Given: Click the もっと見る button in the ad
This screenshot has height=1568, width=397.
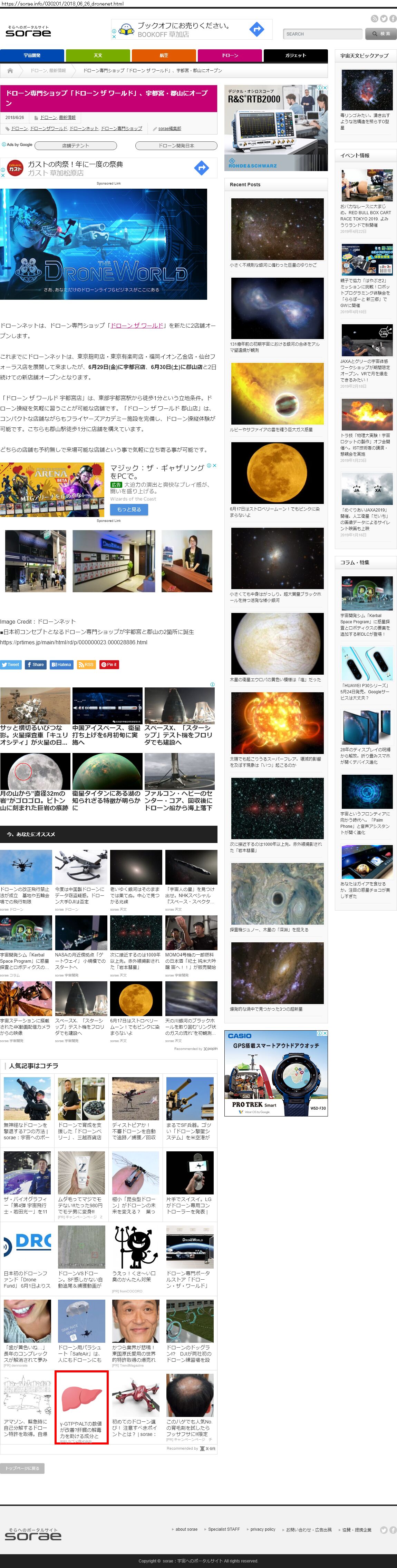Looking at the screenshot, I should (x=128, y=509).
